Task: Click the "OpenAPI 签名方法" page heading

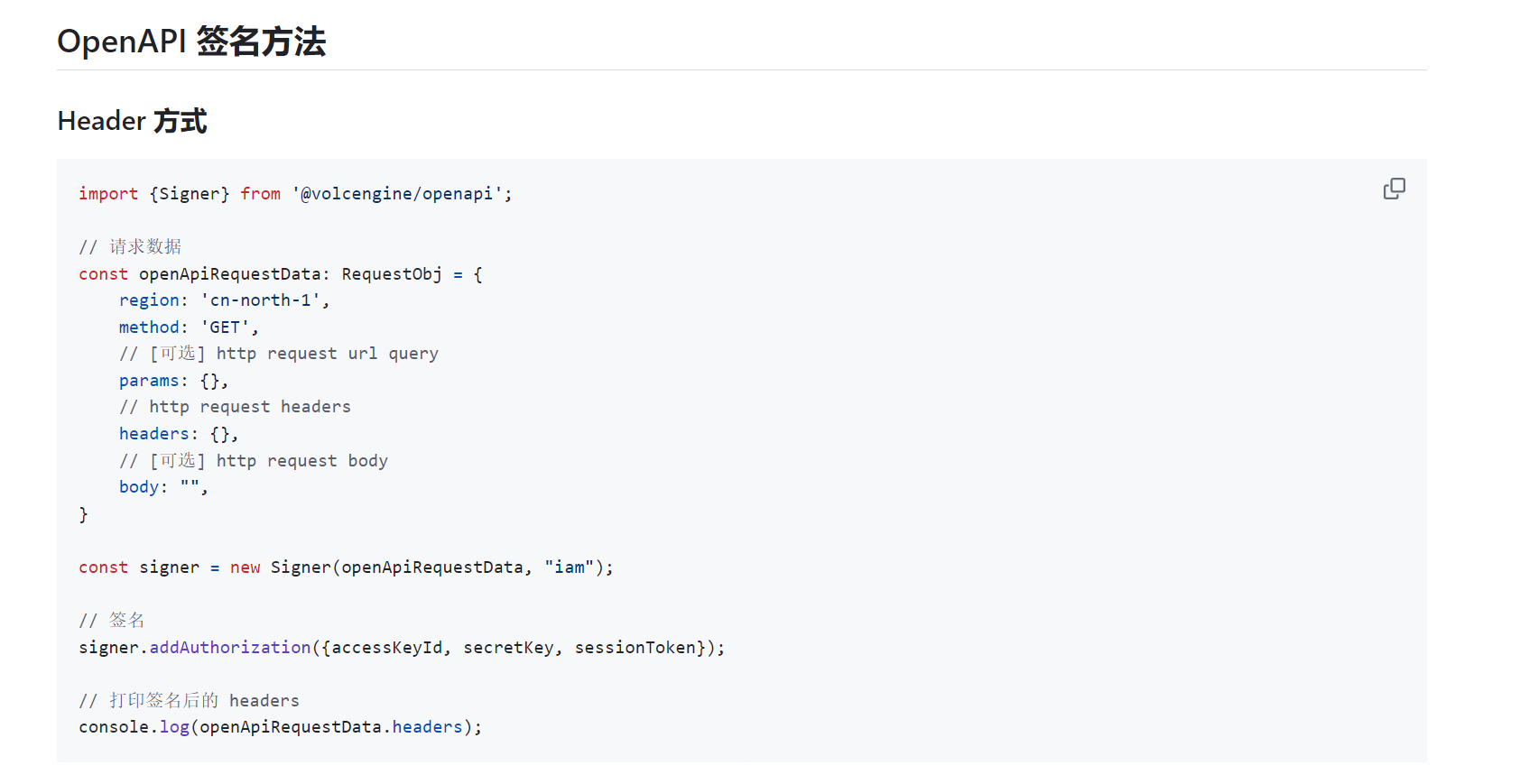Action: pos(191,42)
